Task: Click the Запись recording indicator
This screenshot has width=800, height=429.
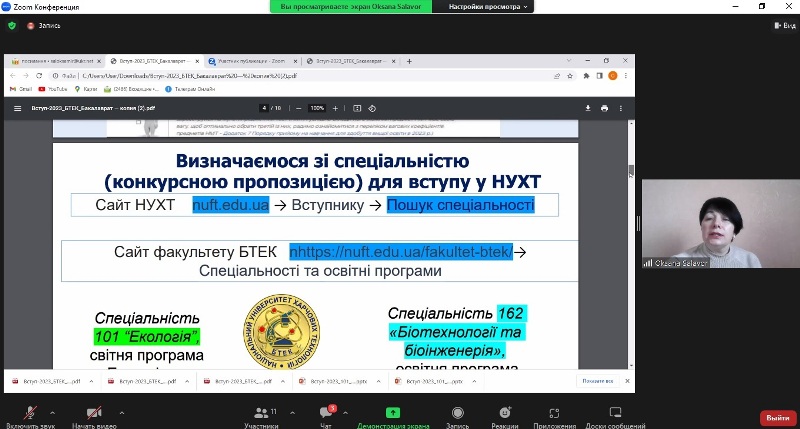Action: point(44,26)
